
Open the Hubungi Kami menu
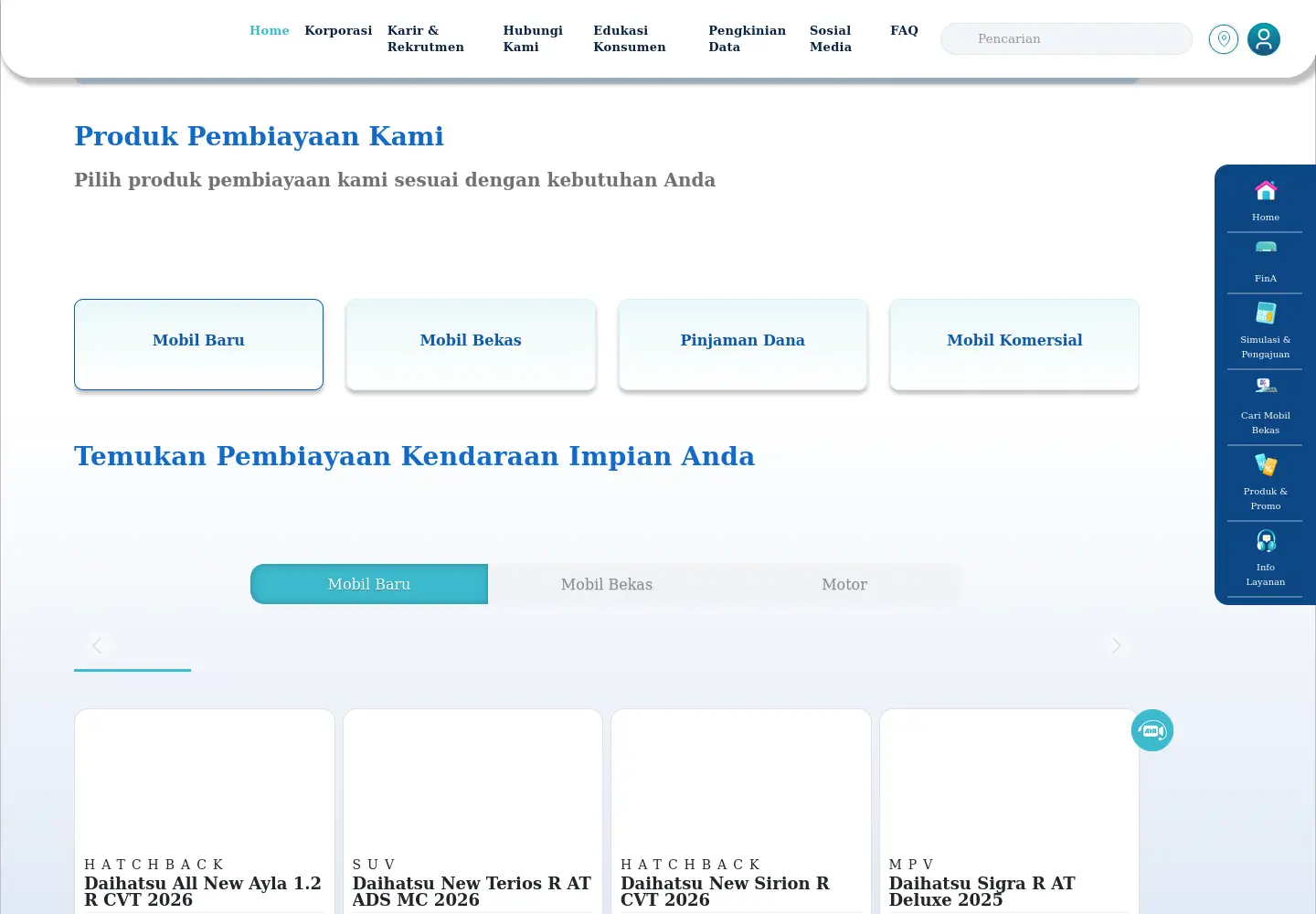point(533,38)
